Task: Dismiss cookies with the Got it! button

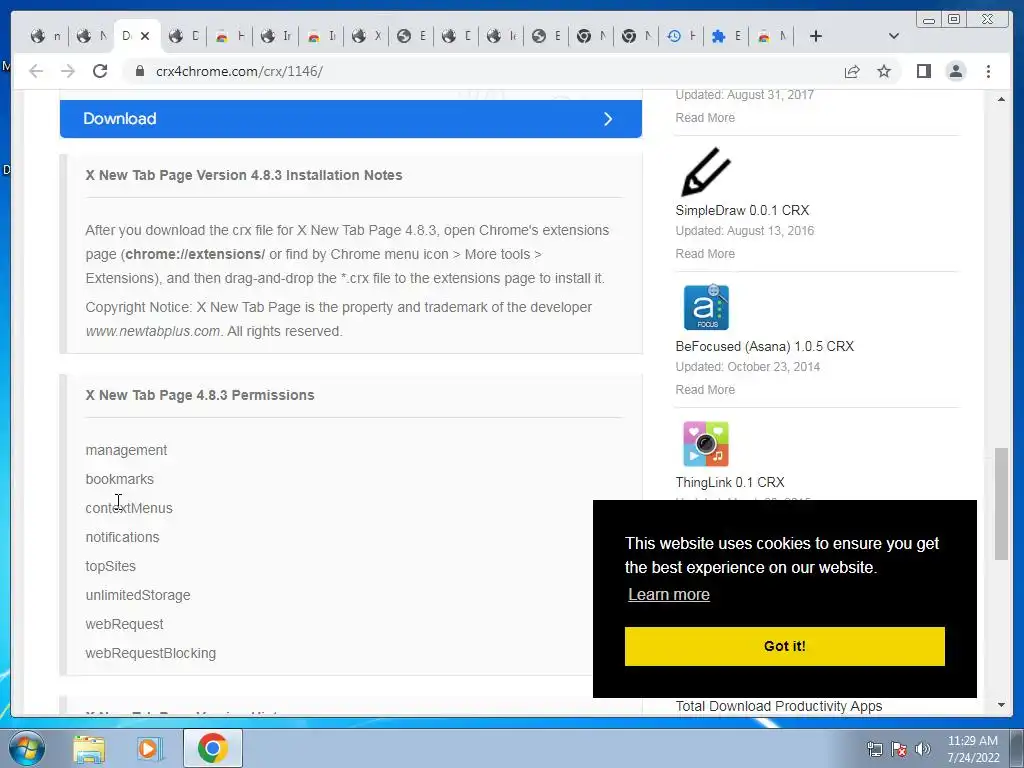Action: (784, 646)
